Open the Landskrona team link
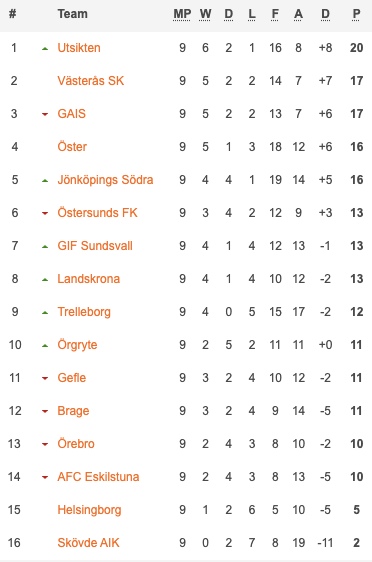This screenshot has height=562, width=372. click(x=89, y=278)
